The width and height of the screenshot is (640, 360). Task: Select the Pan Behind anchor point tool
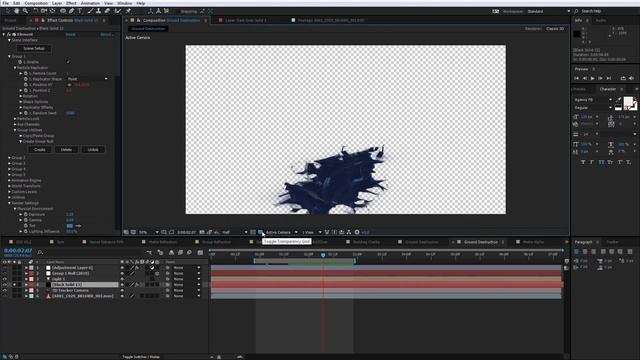52,11
